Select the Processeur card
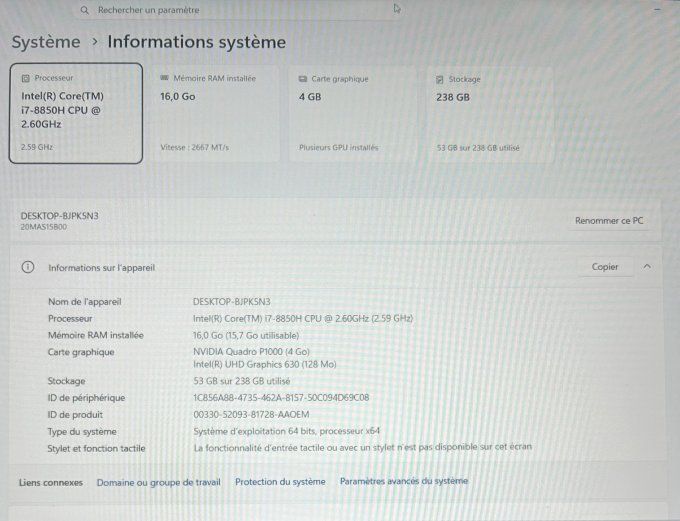The image size is (680, 521). pos(76,113)
